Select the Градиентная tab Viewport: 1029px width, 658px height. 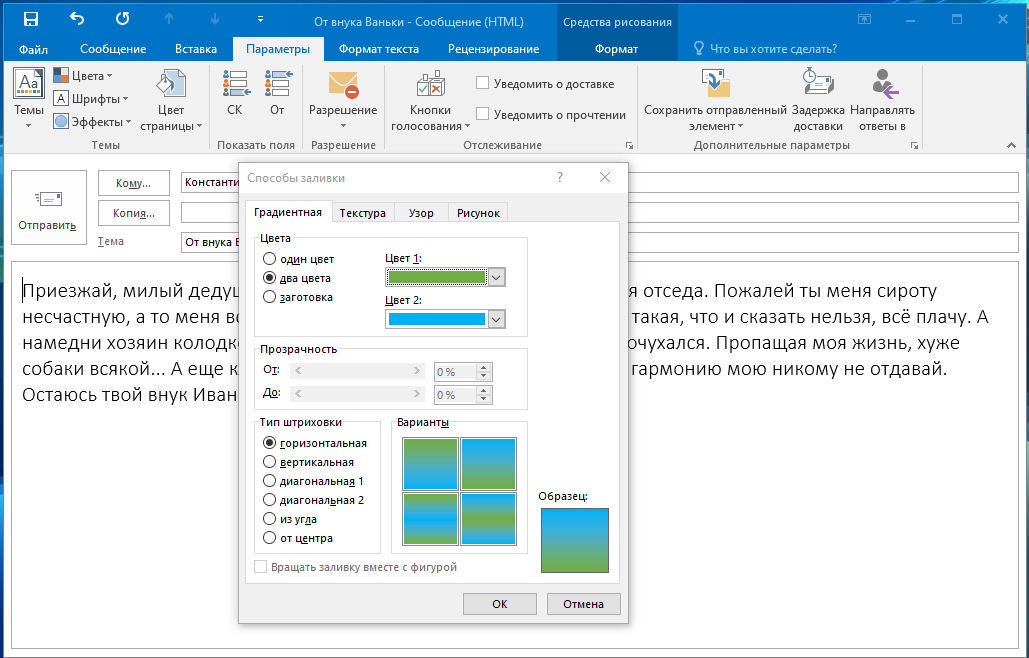coord(288,212)
